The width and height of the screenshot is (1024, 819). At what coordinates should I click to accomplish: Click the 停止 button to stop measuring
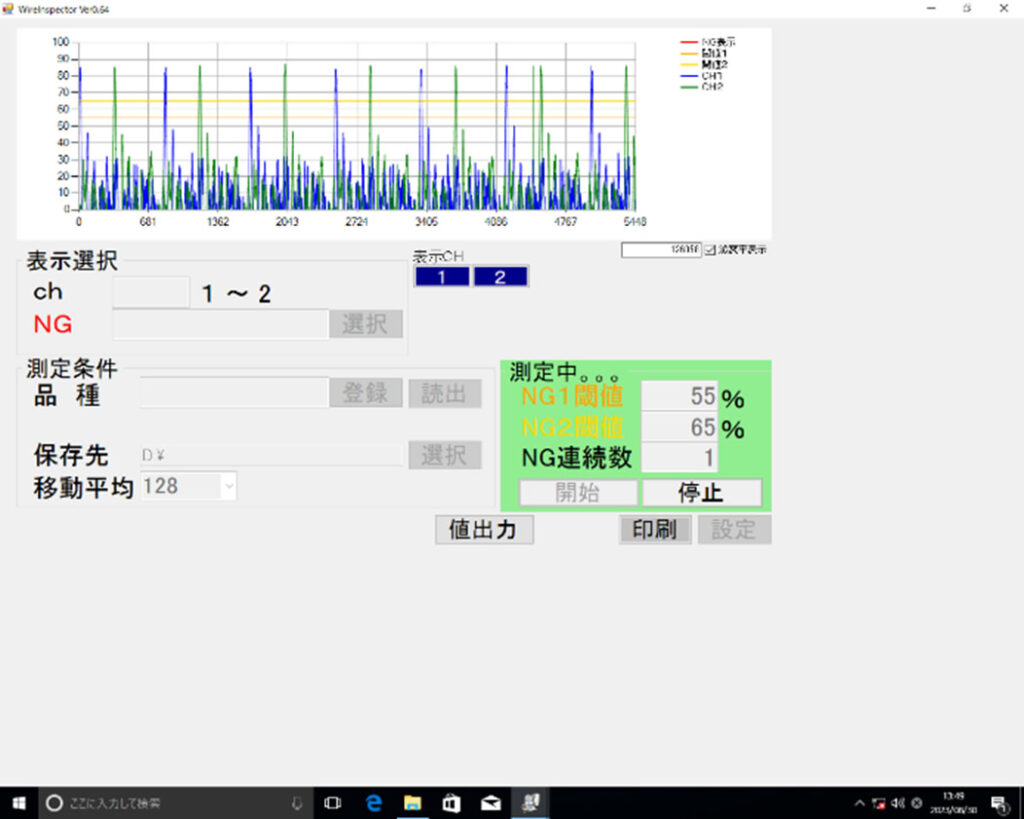pyautogui.click(x=701, y=493)
